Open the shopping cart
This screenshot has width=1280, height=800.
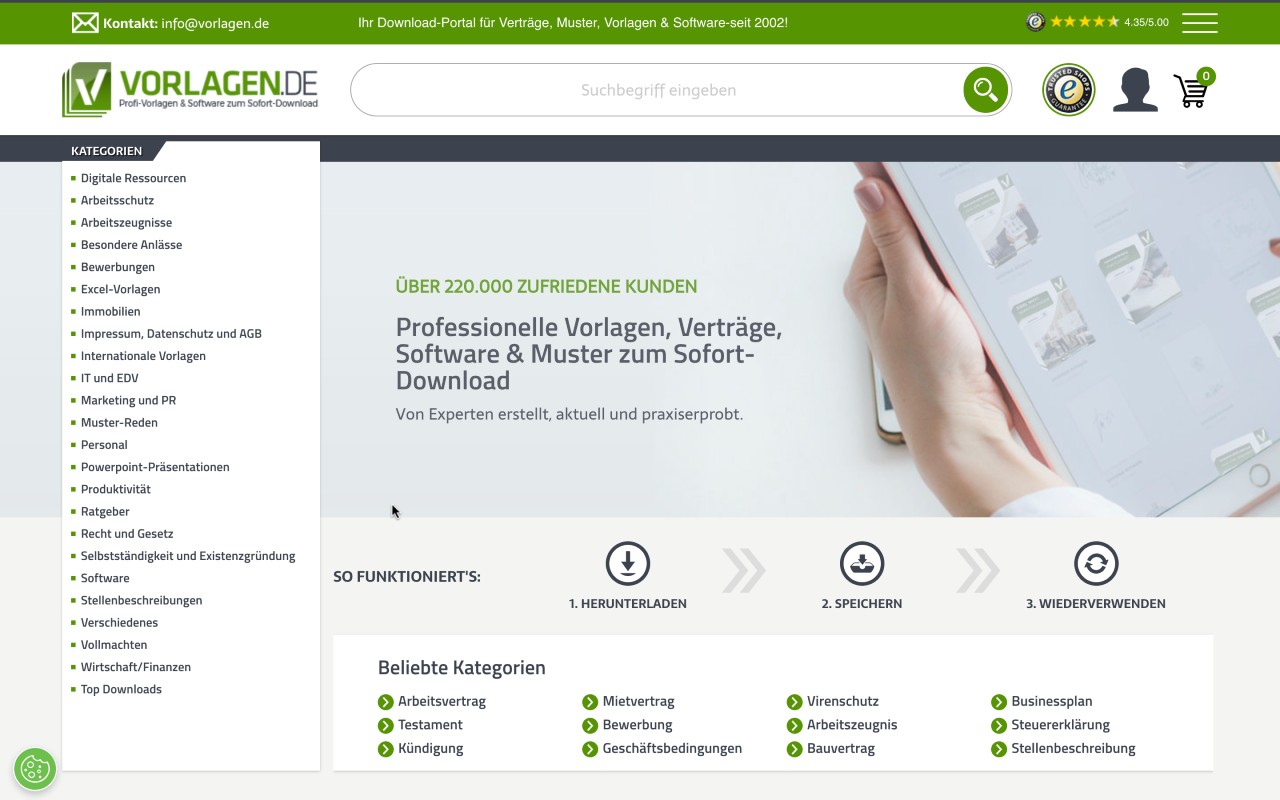tap(1190, 90)
